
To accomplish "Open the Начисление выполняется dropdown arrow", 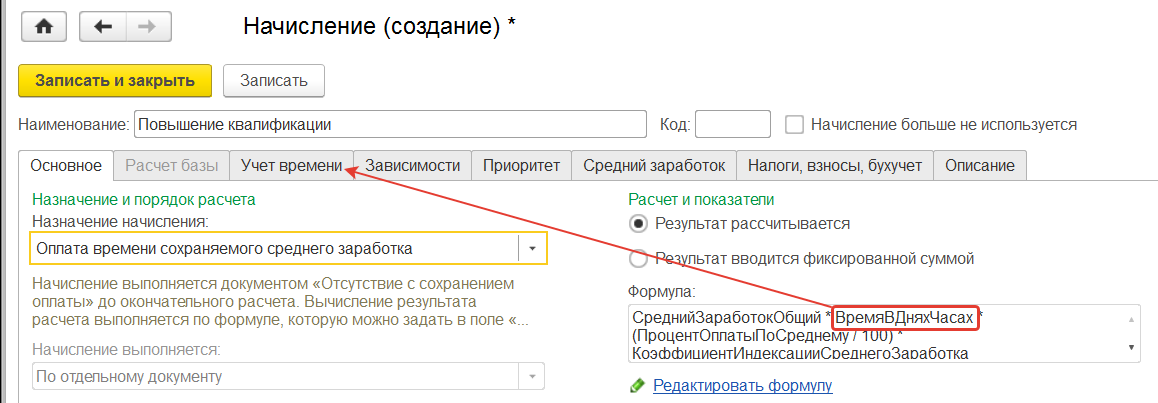I will (x=532, y=376).
